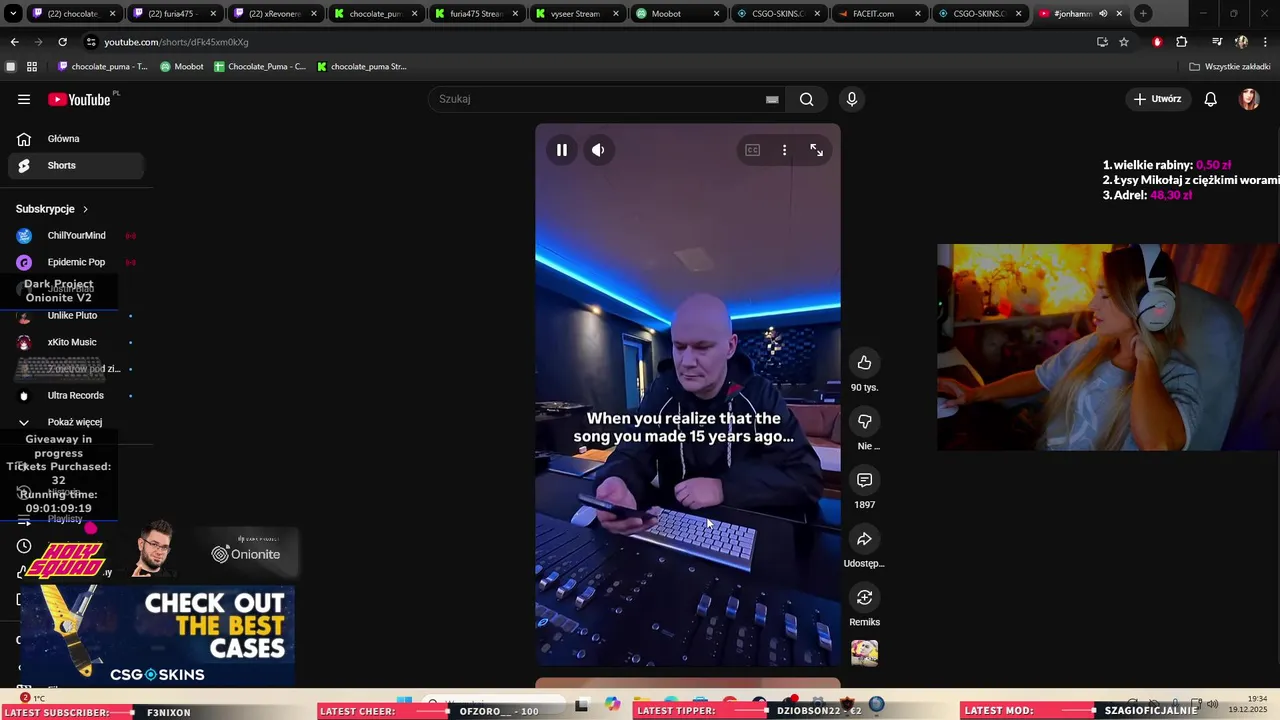The width and height of the screenshot is (1280, 720).
Task: Open a new browser tab
Action: point(1143,14)
